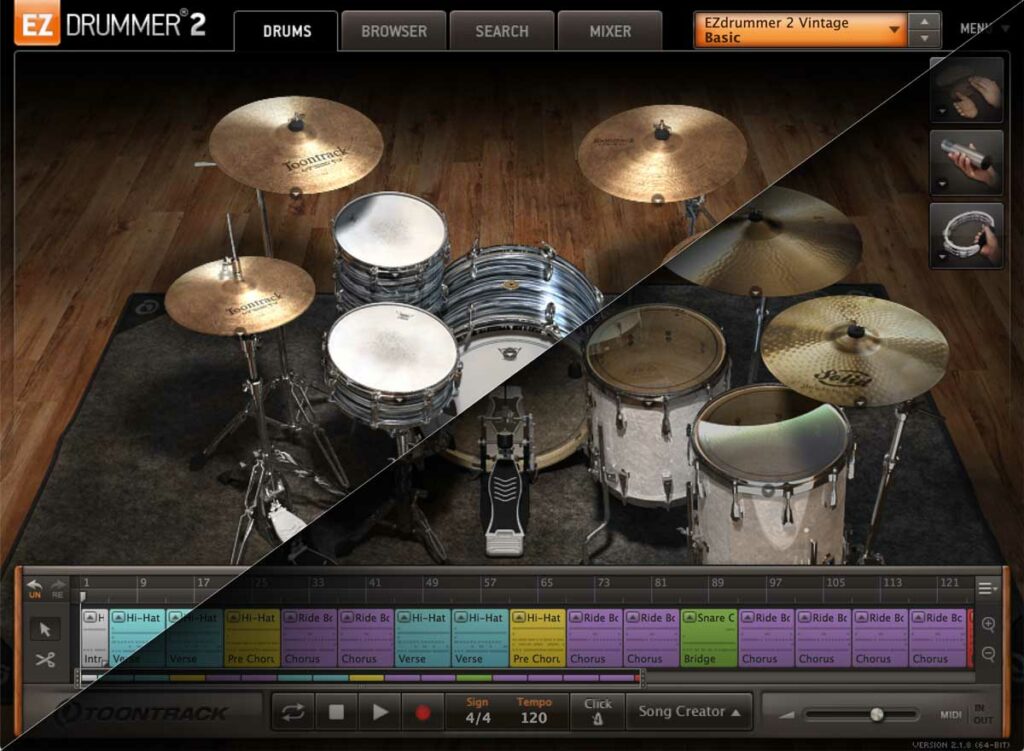This screenshot has width=1024, height=751.
Task: Adjust the master volume slider knob
Action: [x=877, y=714]
